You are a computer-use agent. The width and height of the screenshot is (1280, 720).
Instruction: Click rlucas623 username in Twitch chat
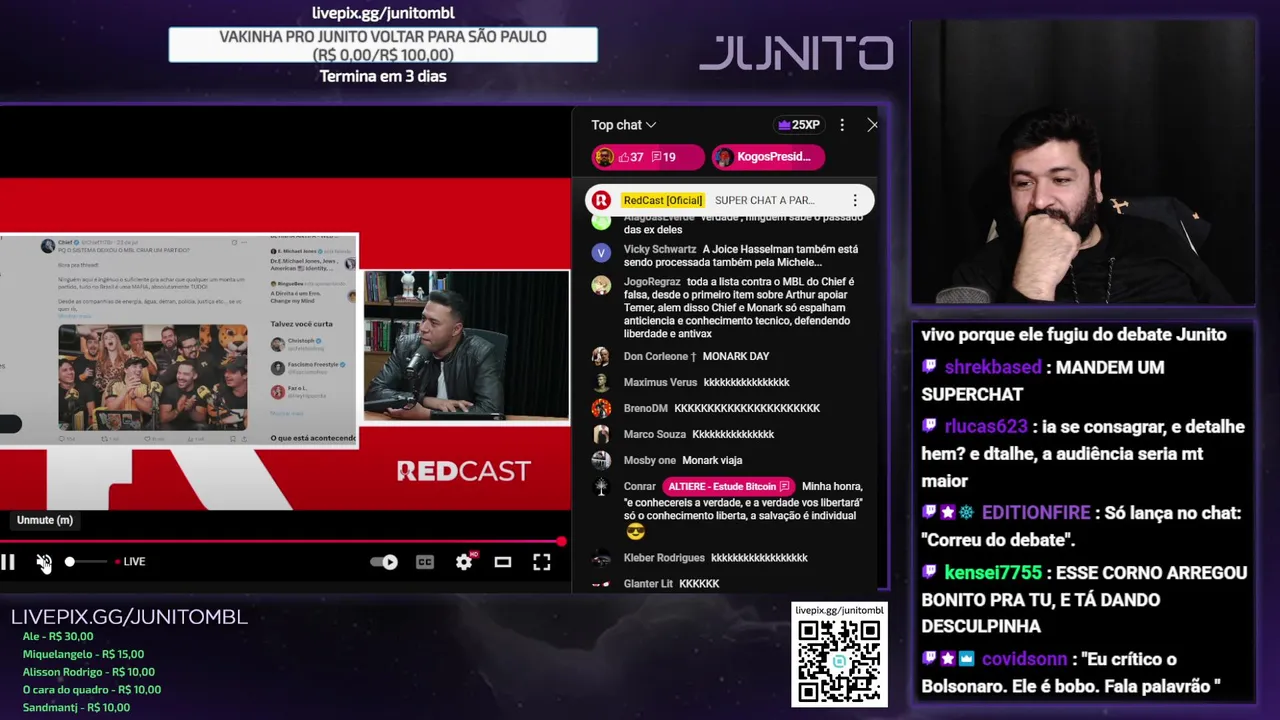986,427
